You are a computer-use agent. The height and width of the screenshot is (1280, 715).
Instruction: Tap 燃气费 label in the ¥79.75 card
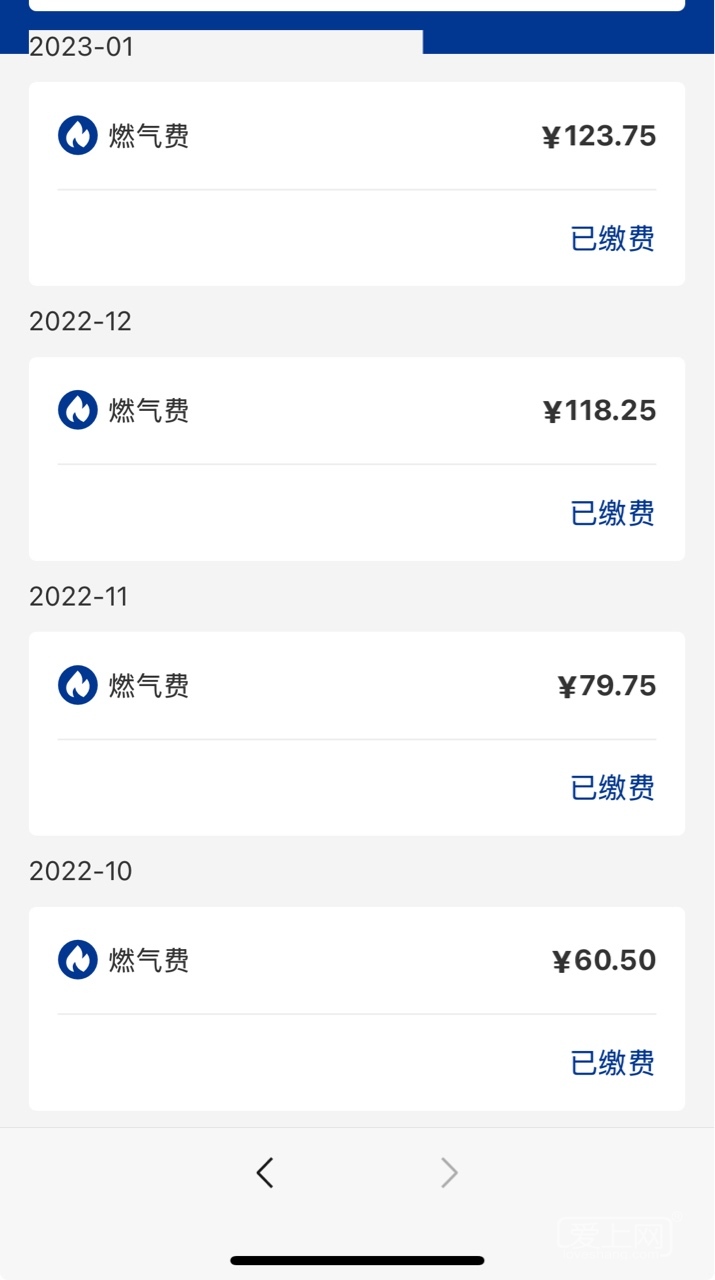(149, 685)
